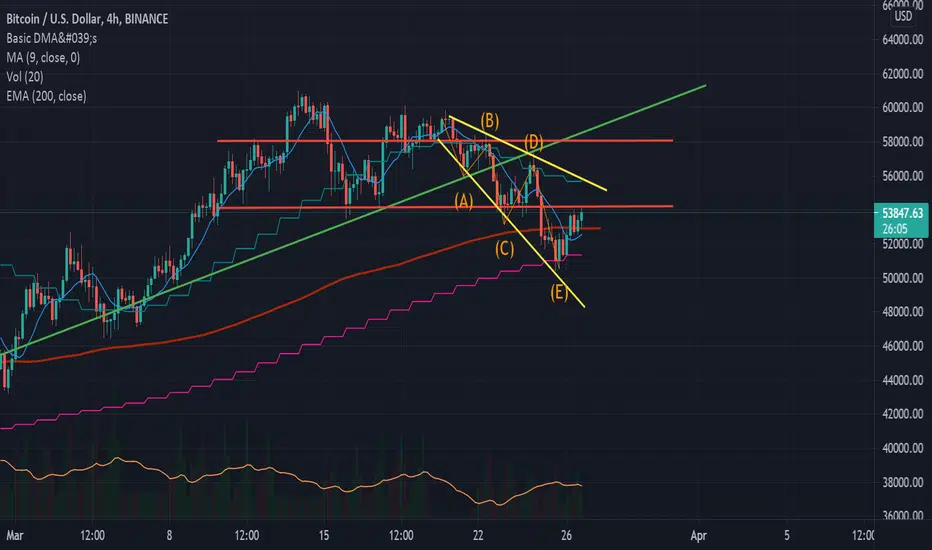Select the (A) wave label

pyautogui.click(x=464, y=202)
